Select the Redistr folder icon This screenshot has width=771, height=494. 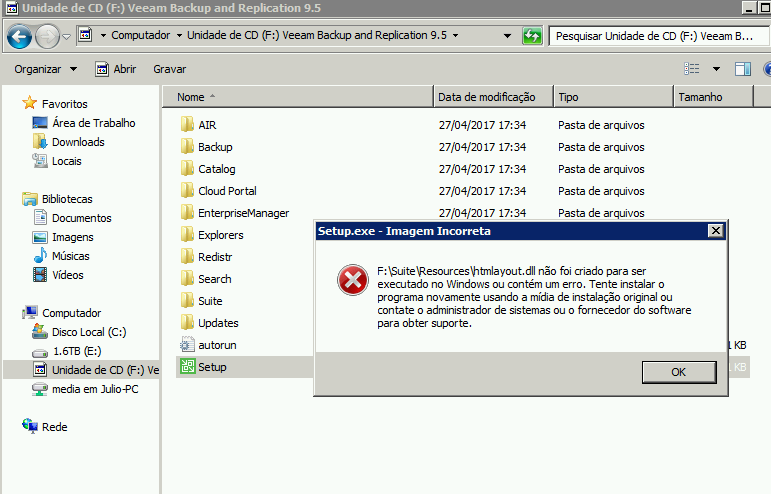pos(187,257)
